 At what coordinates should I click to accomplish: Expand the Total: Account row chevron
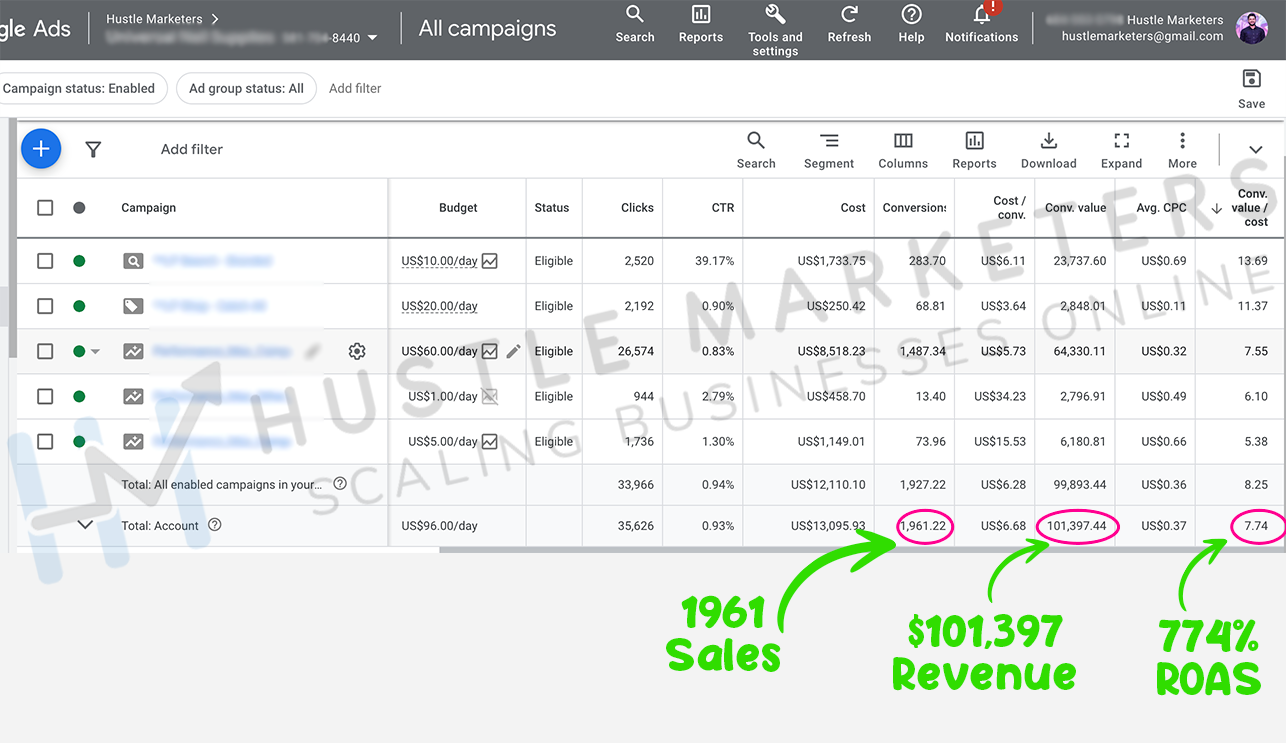[85, 525]
